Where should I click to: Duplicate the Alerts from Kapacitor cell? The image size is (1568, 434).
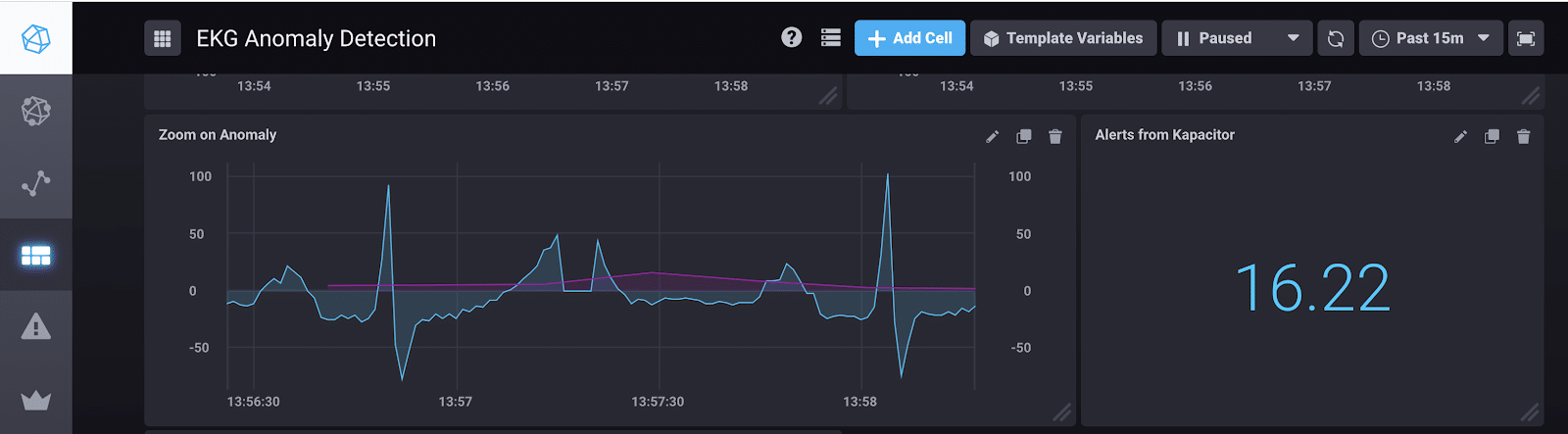point(1492,136)
